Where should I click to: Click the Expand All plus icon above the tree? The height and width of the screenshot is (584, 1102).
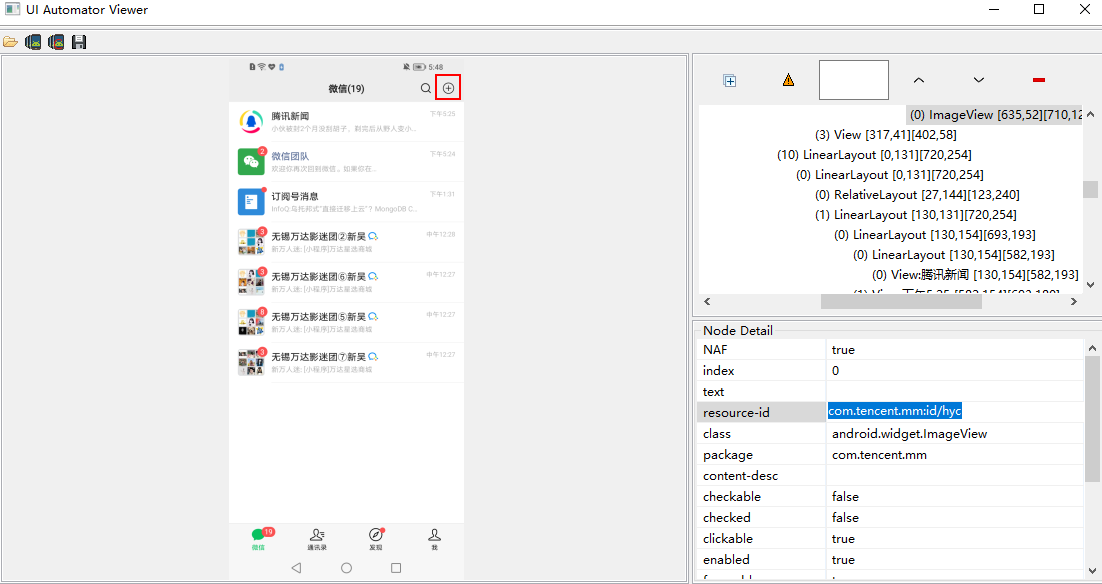(x=730, y=80)
